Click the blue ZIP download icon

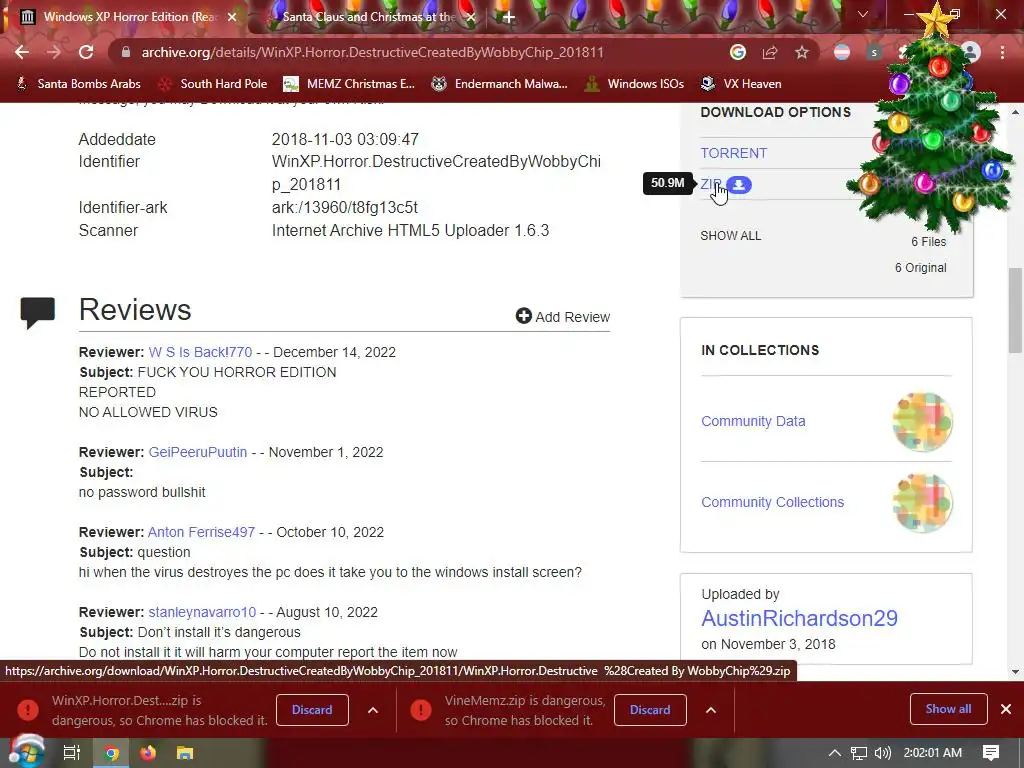click(739, 185)
